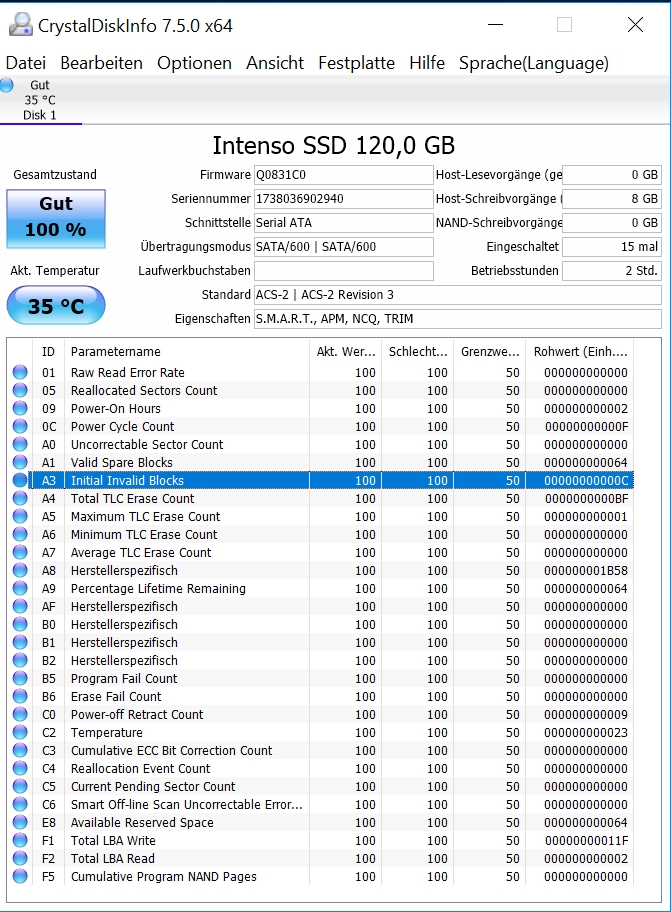Screen dimensions: 671x912
Task: Click status orb for Total LBA Write
Action: (x=20, y=840)
